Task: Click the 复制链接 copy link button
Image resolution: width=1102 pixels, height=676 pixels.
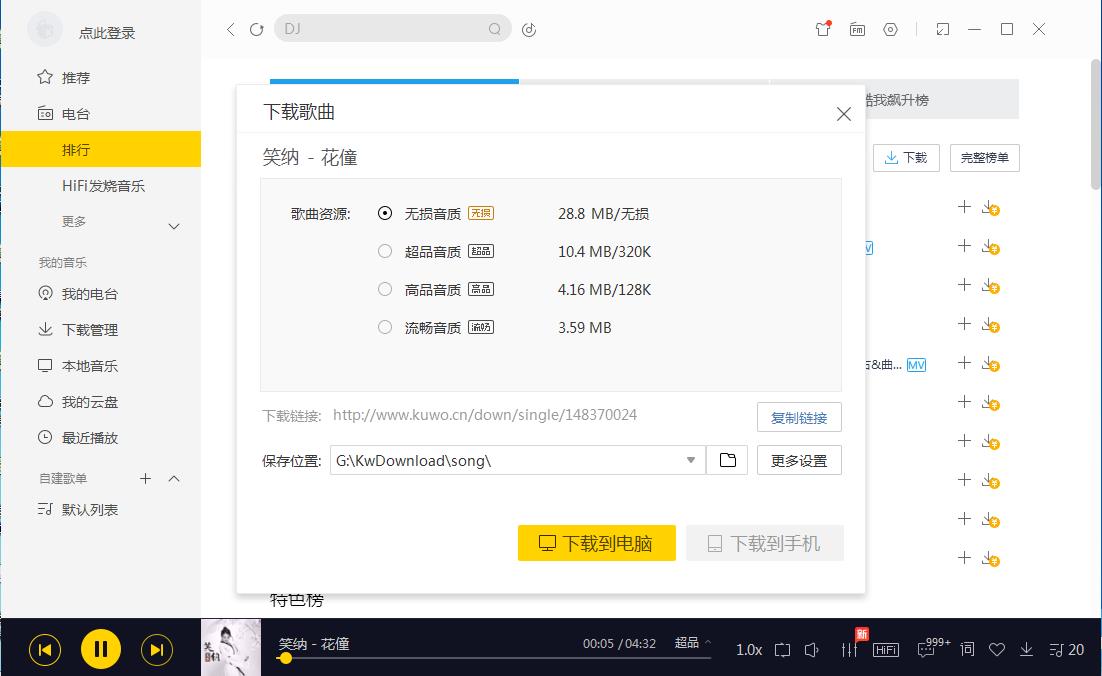Action: pyautogui.click(x=799, y=417)
